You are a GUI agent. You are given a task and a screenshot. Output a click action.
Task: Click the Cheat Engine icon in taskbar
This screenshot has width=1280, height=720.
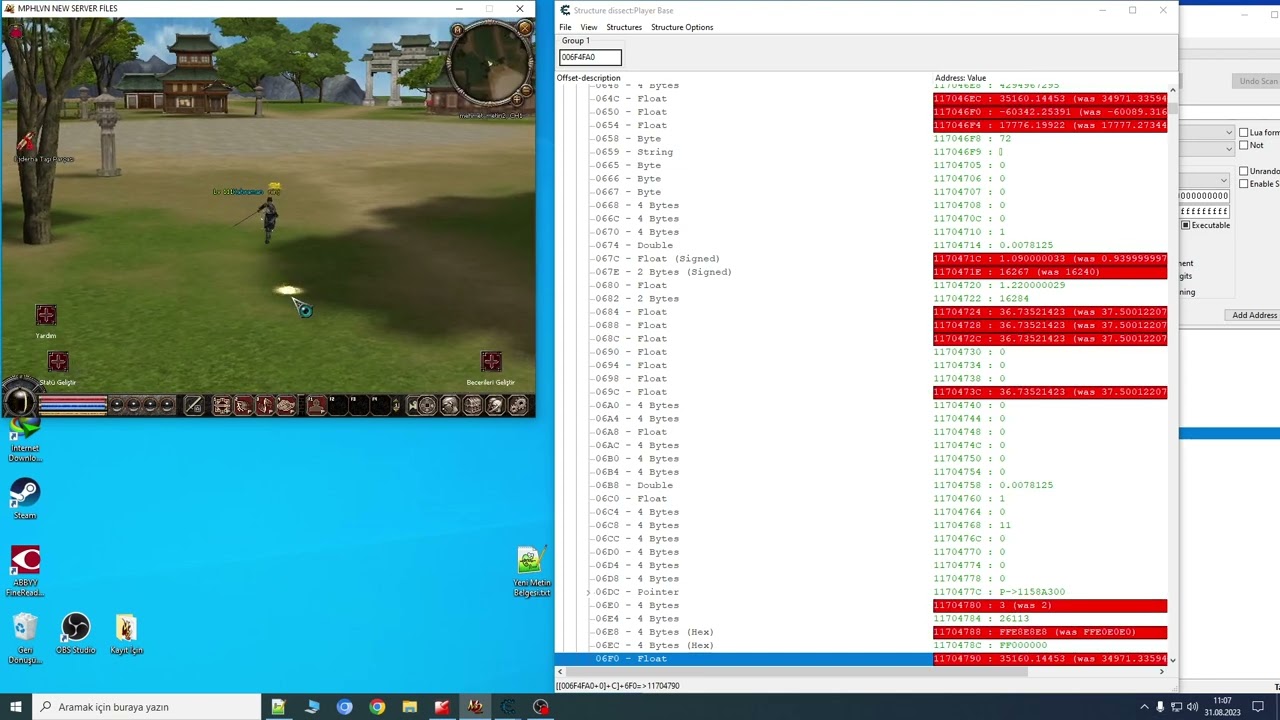tap(508, 707)
